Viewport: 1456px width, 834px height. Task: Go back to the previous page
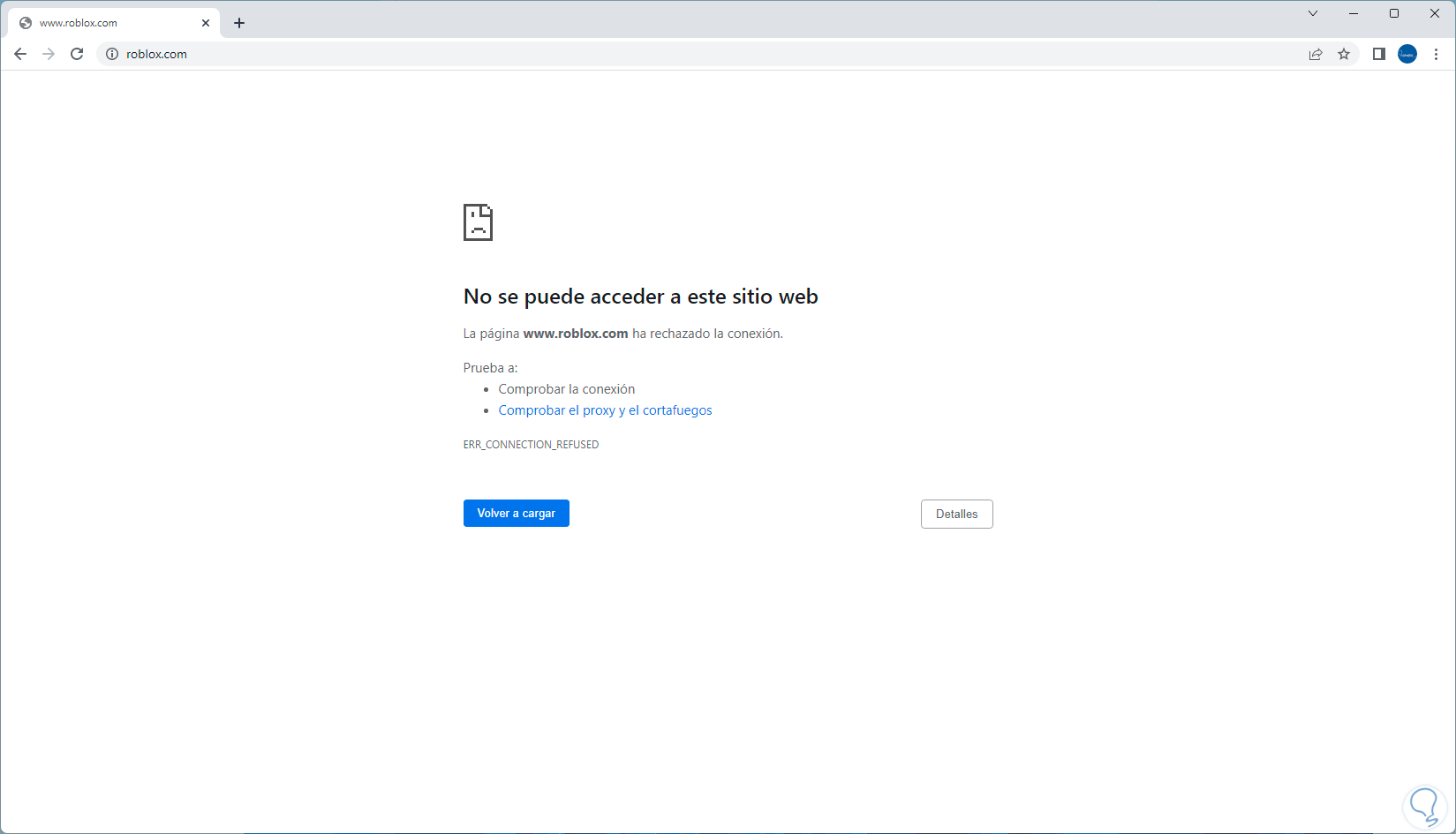pyautogui.click(x=20, y=54)
